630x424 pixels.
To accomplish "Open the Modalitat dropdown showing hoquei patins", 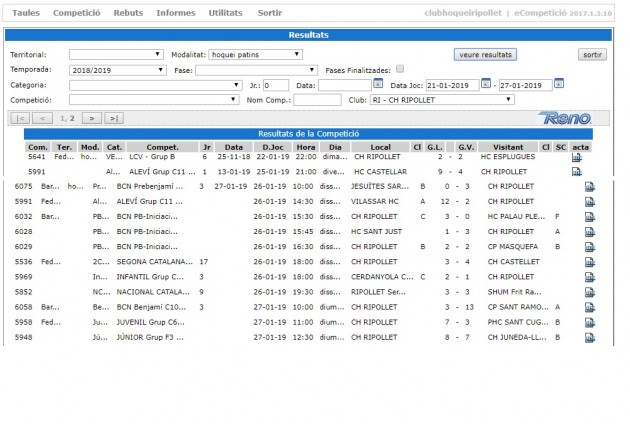I will [x=256, y=54].
